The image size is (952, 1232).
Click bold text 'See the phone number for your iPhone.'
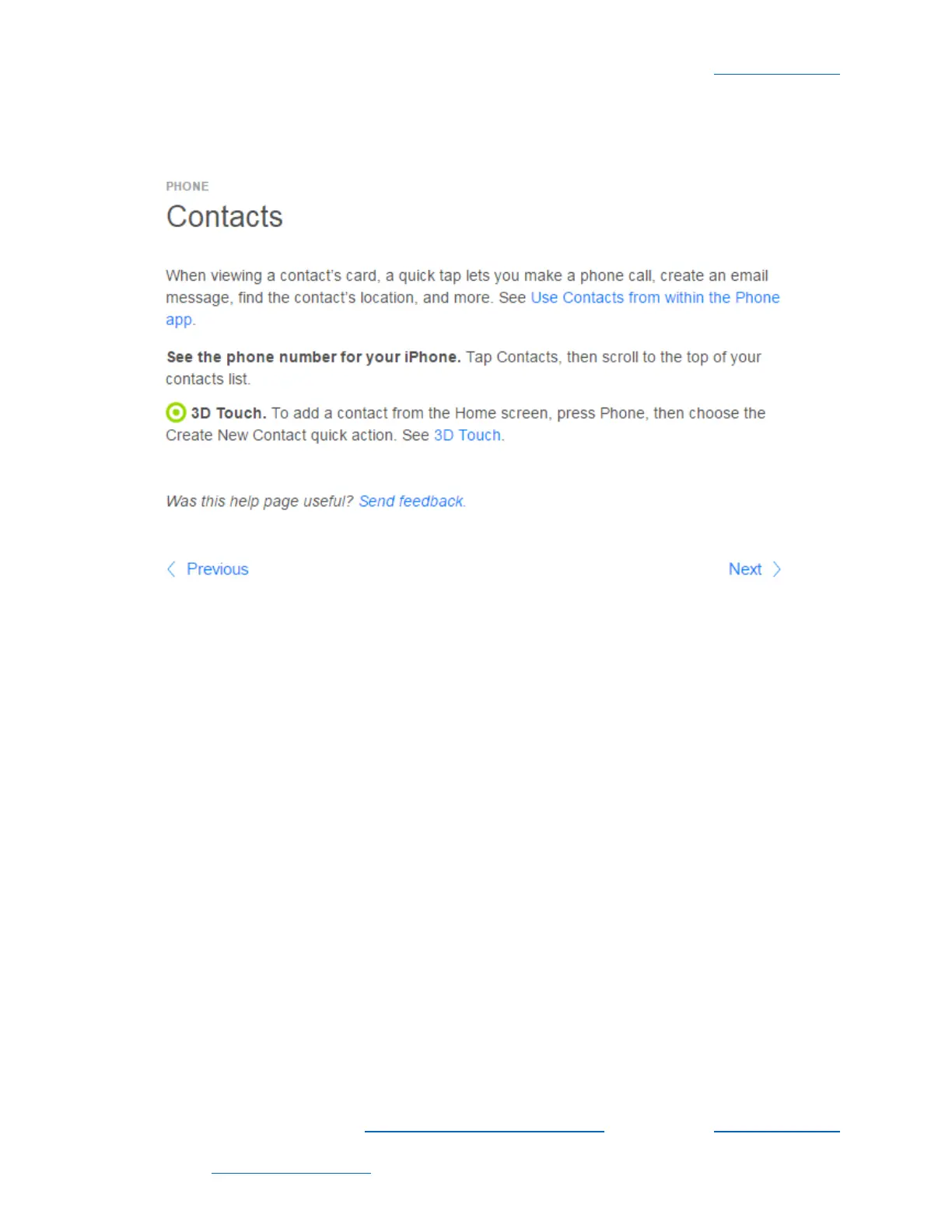point(313,357)
